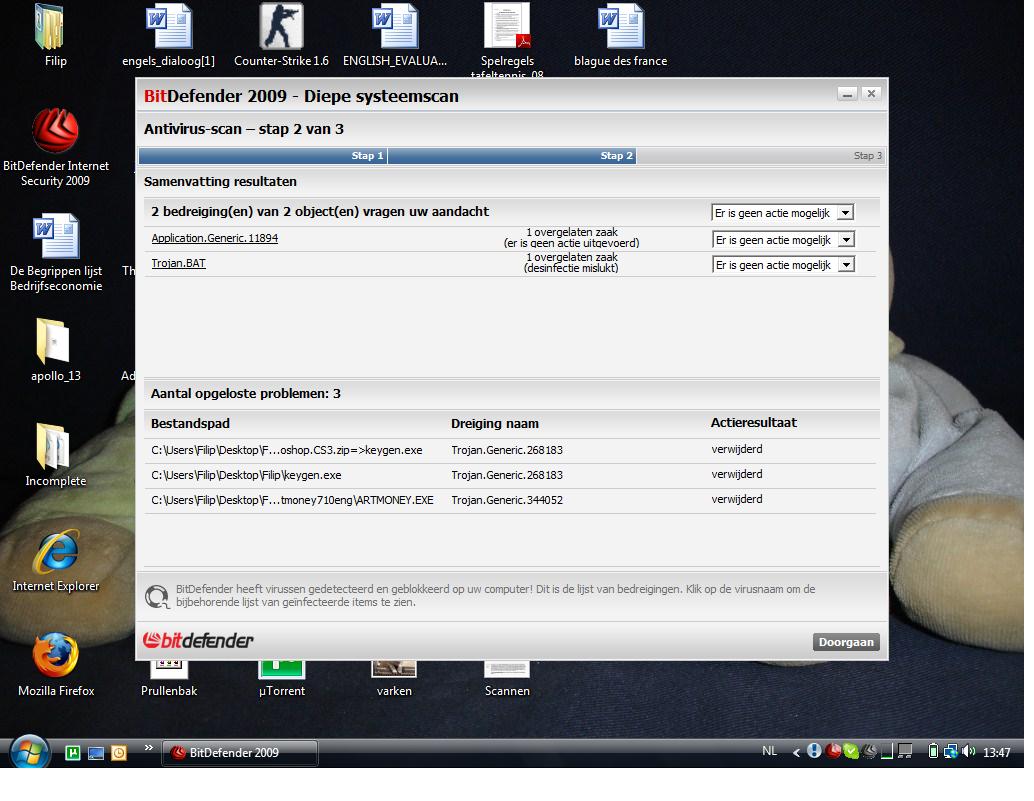
Task: Open action dropdown for all 2 threats
Action: (x=783, y=213)
